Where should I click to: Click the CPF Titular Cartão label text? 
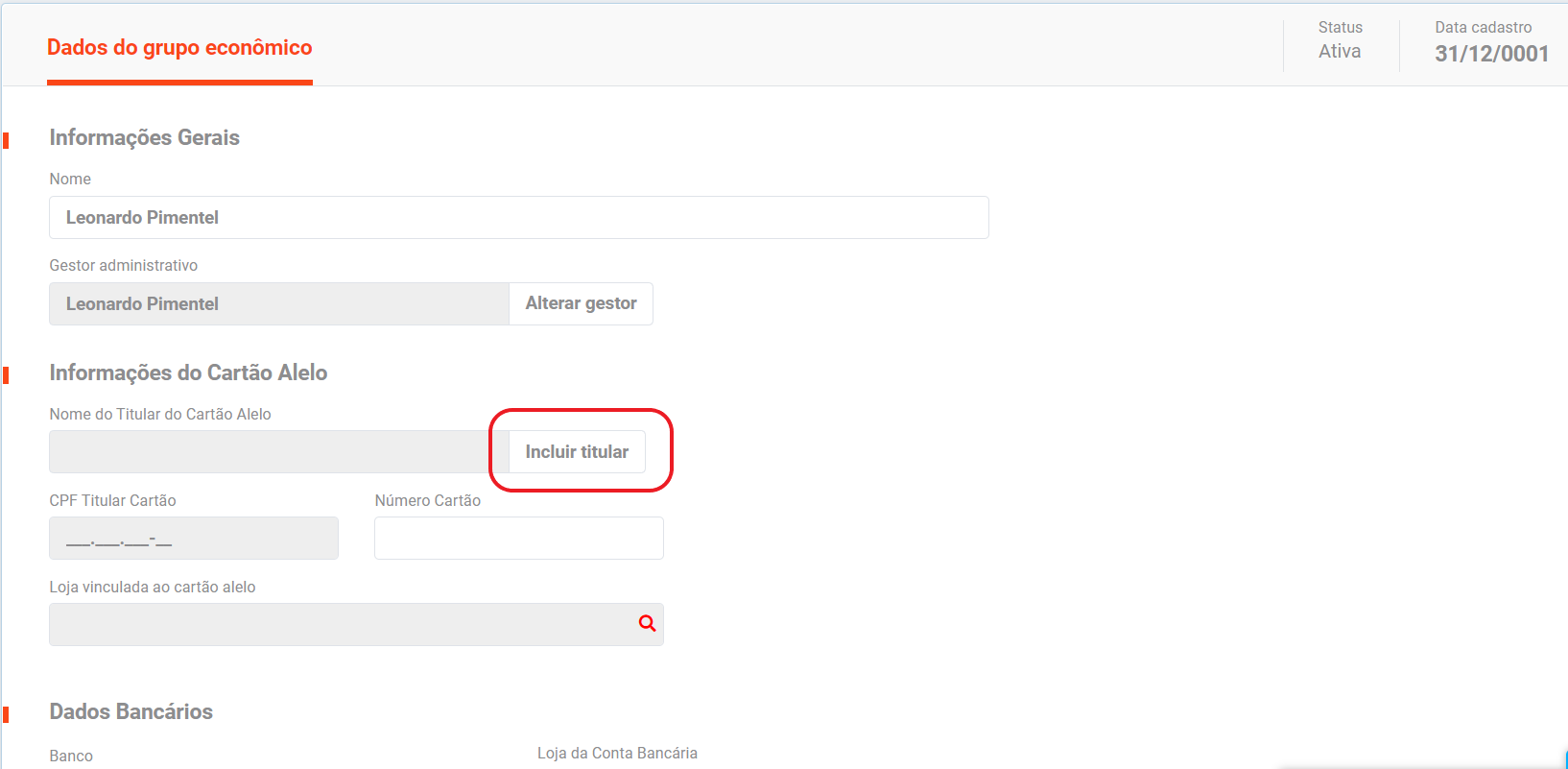pos(112,501)
